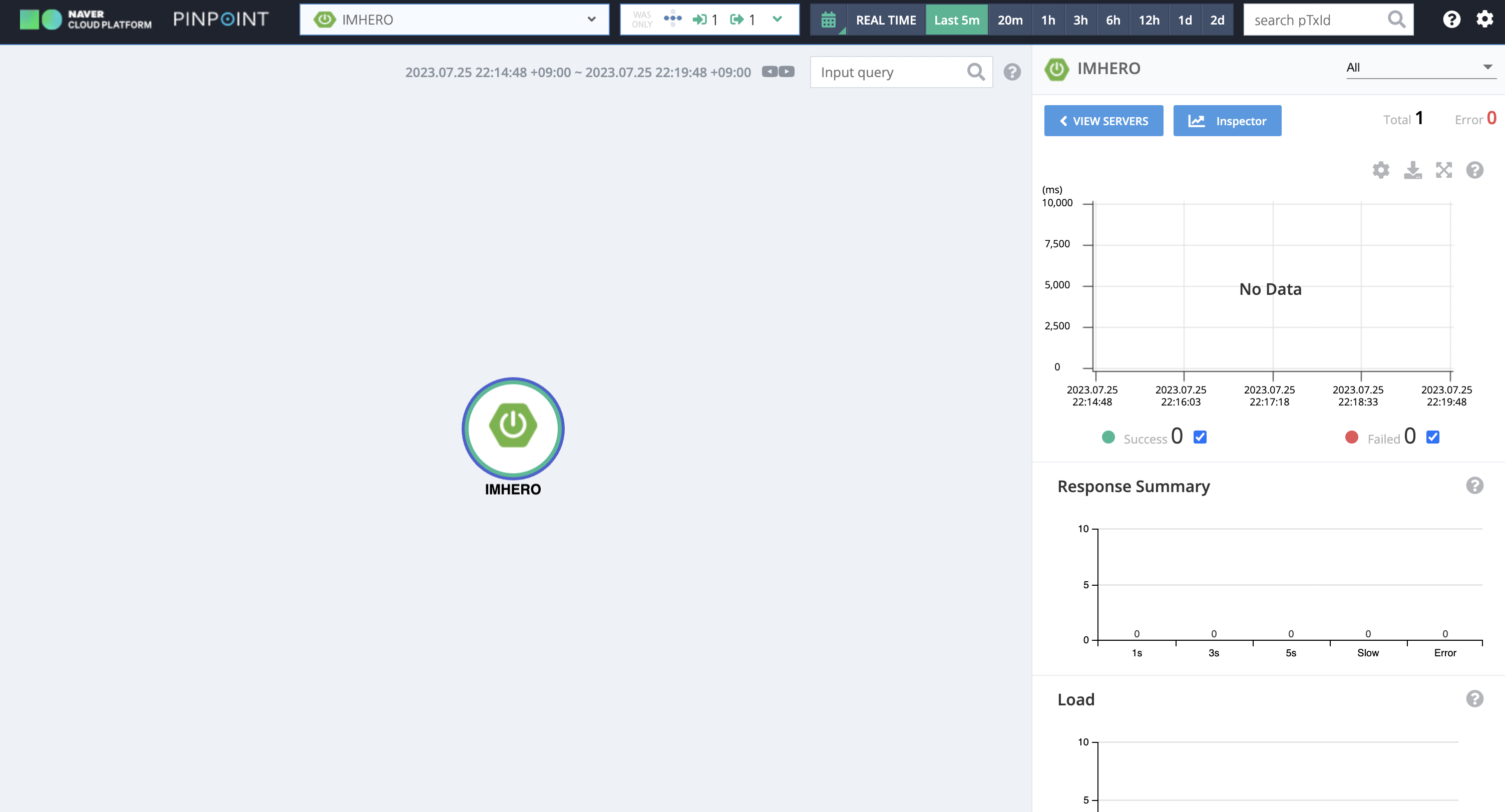Open the calendar date picker icon
Viewport: 1505px width, 812px height.
click(828, 20)
